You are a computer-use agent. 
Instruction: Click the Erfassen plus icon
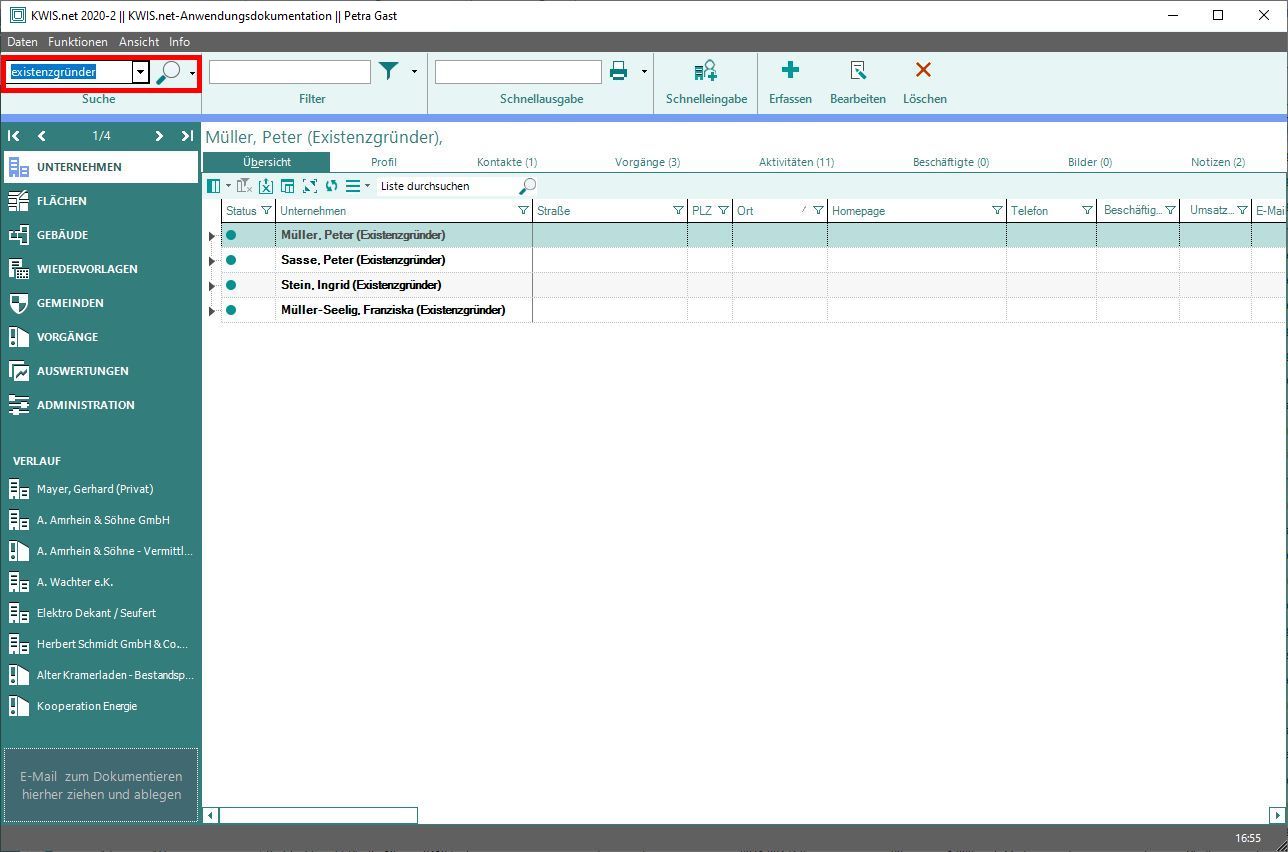coord(790,70)
